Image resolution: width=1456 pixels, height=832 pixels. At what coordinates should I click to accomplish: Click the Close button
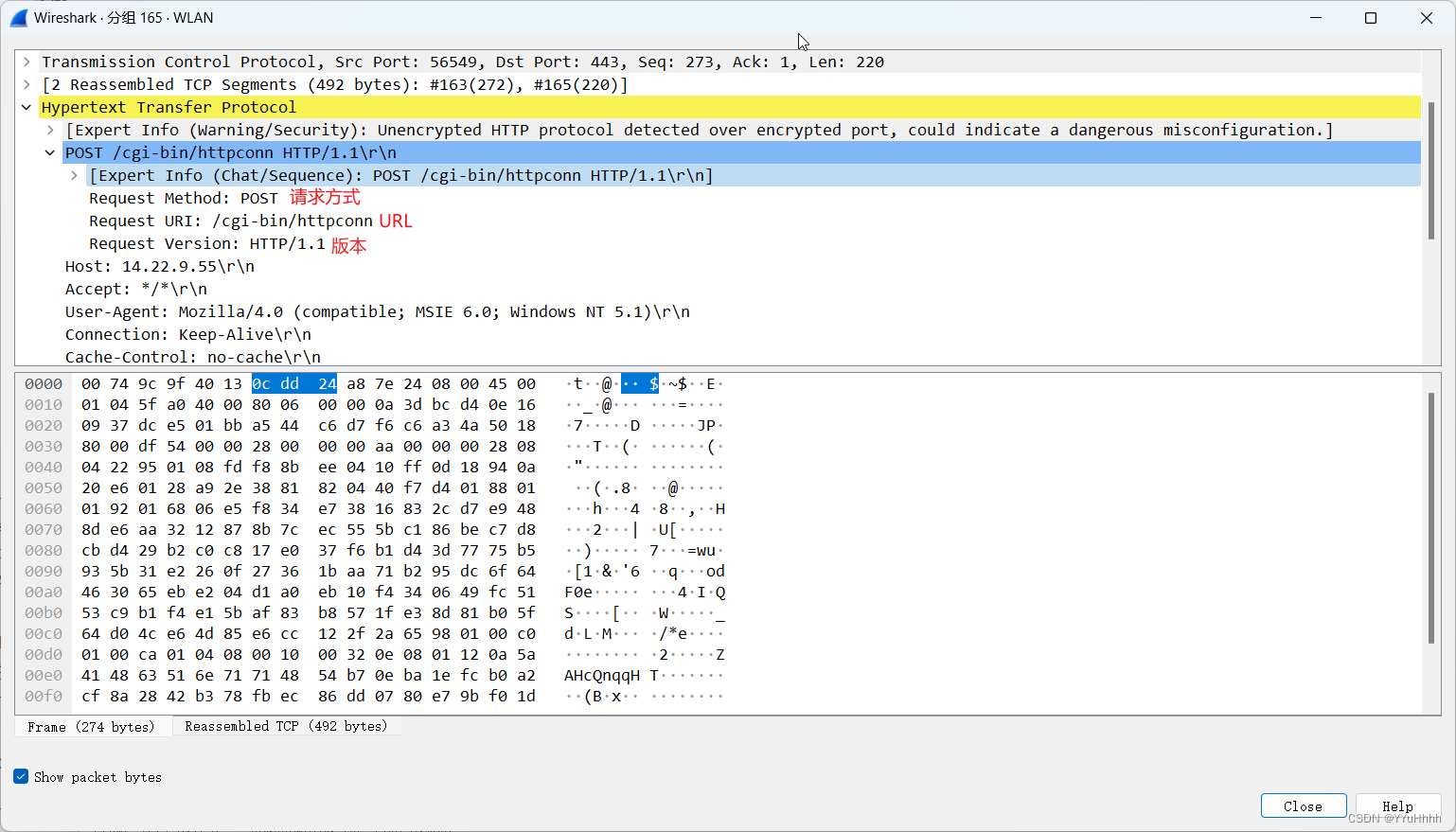click(x=1303, y=806)
